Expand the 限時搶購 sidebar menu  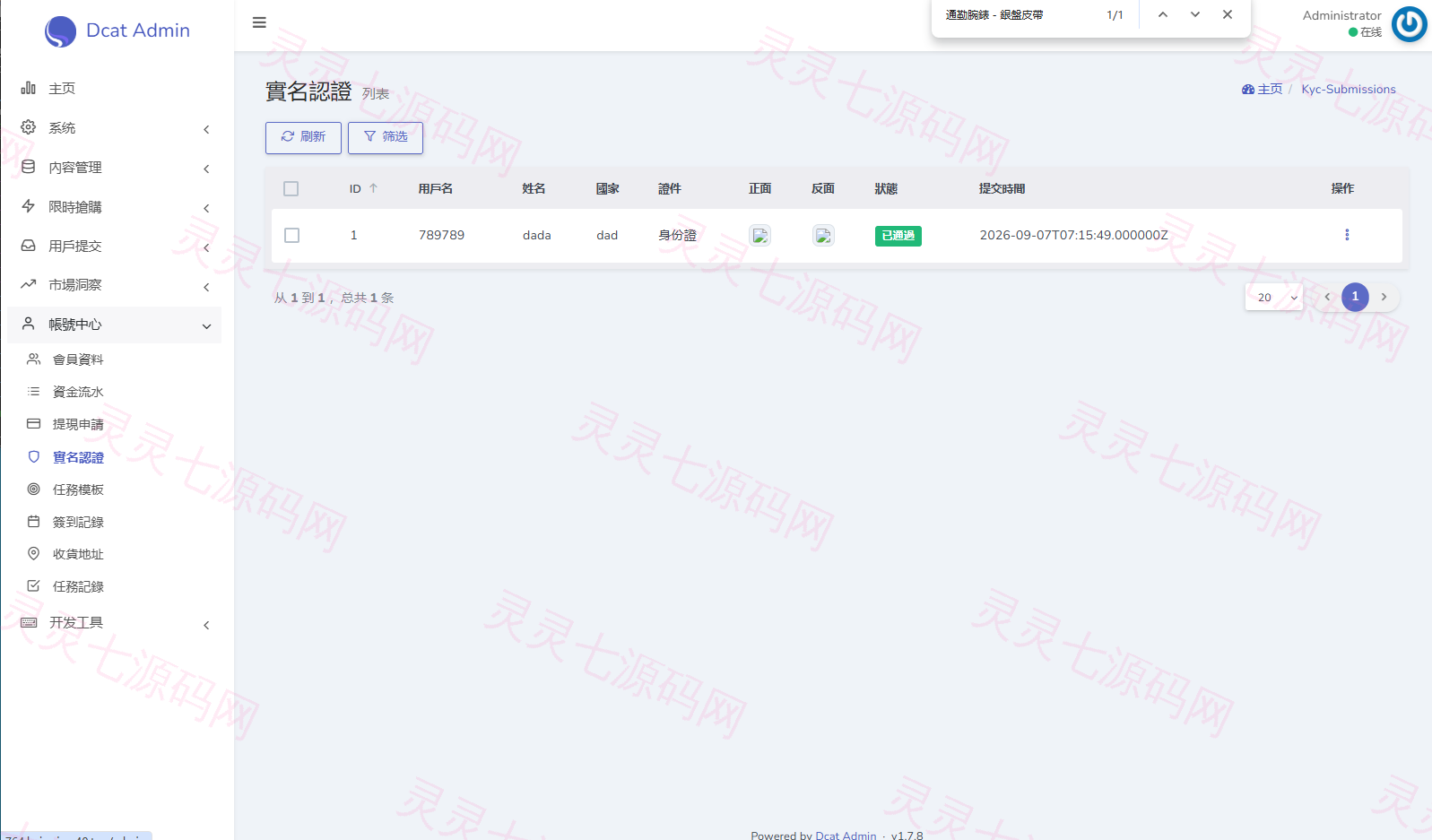tap(114, 207)
